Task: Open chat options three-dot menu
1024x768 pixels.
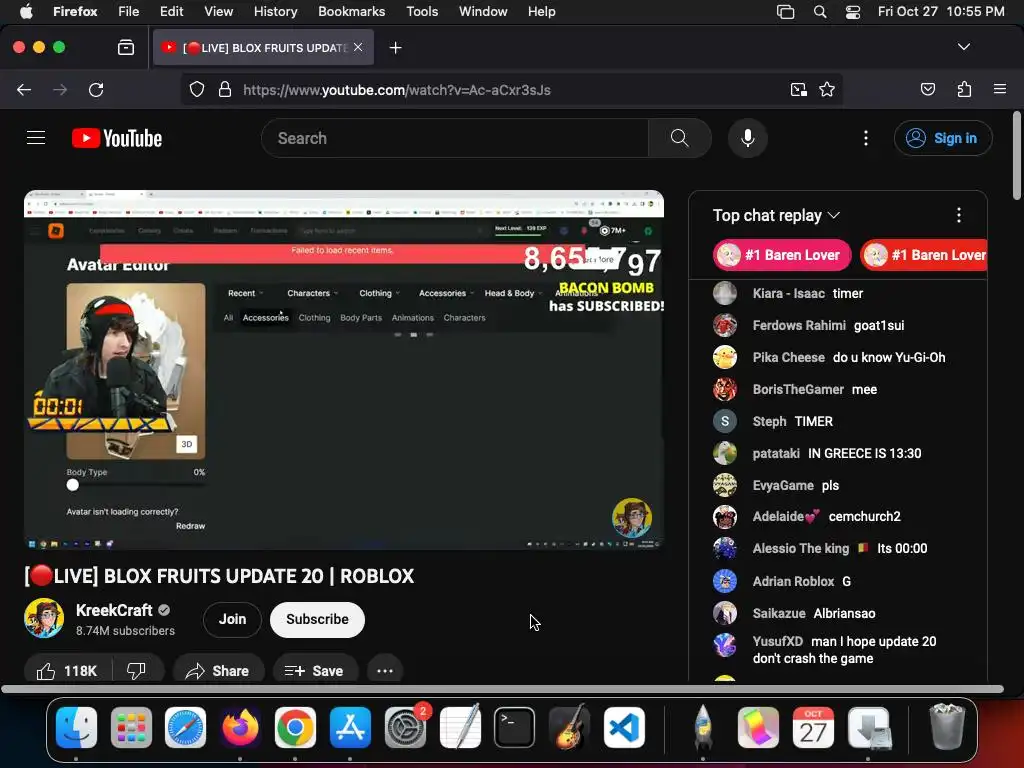Action: click(x=958, y=215)
